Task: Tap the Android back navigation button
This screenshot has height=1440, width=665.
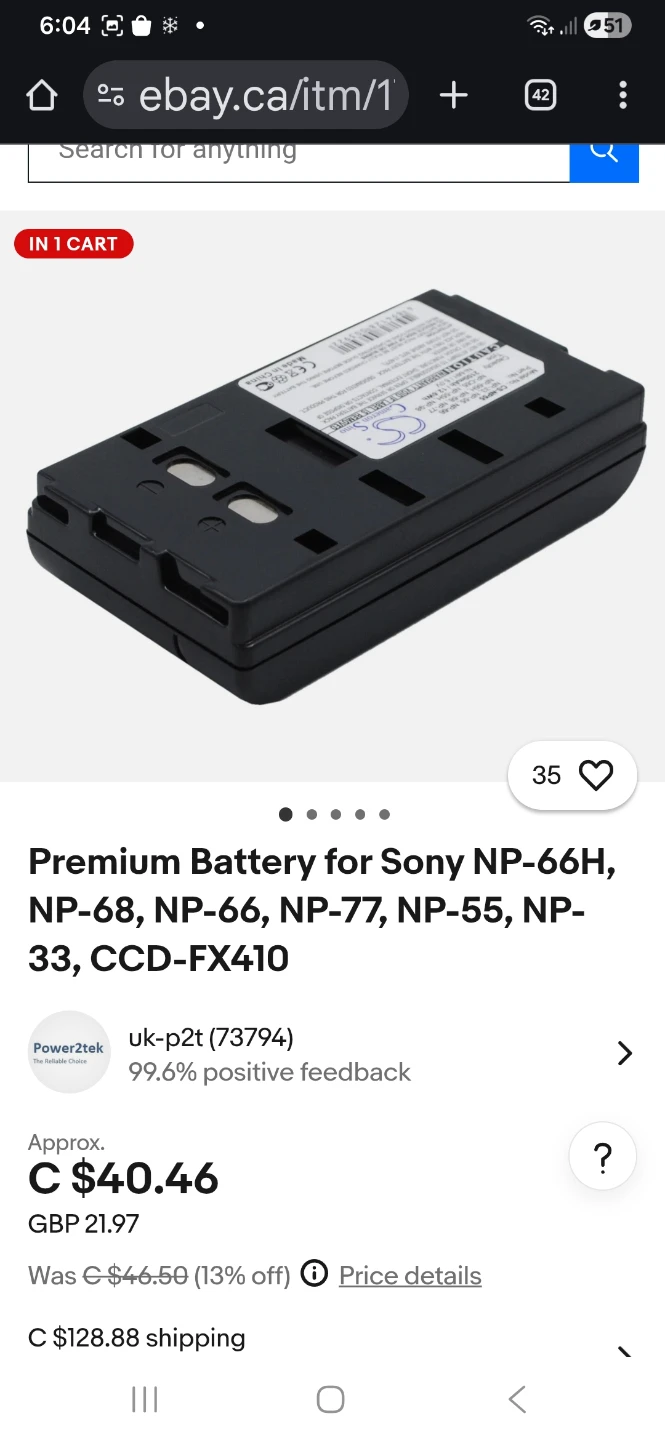Action: (517, 1399)
